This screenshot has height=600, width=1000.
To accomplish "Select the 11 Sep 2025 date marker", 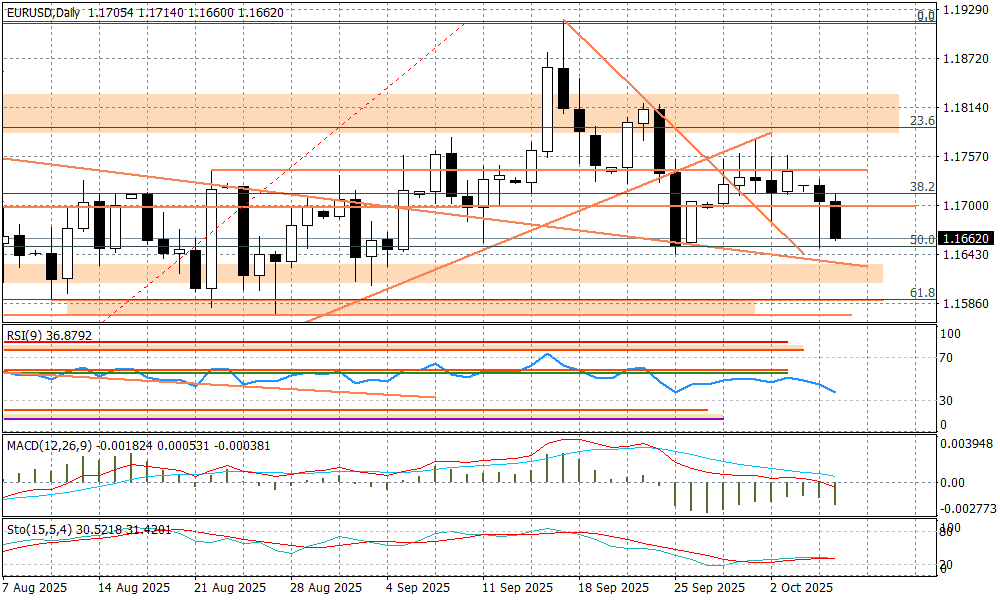I will coord(517,588).
